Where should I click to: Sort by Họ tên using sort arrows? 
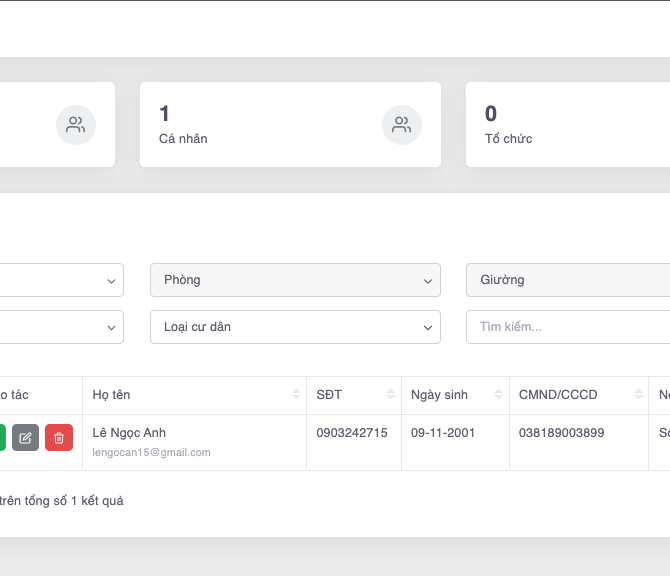coord(296,395)
